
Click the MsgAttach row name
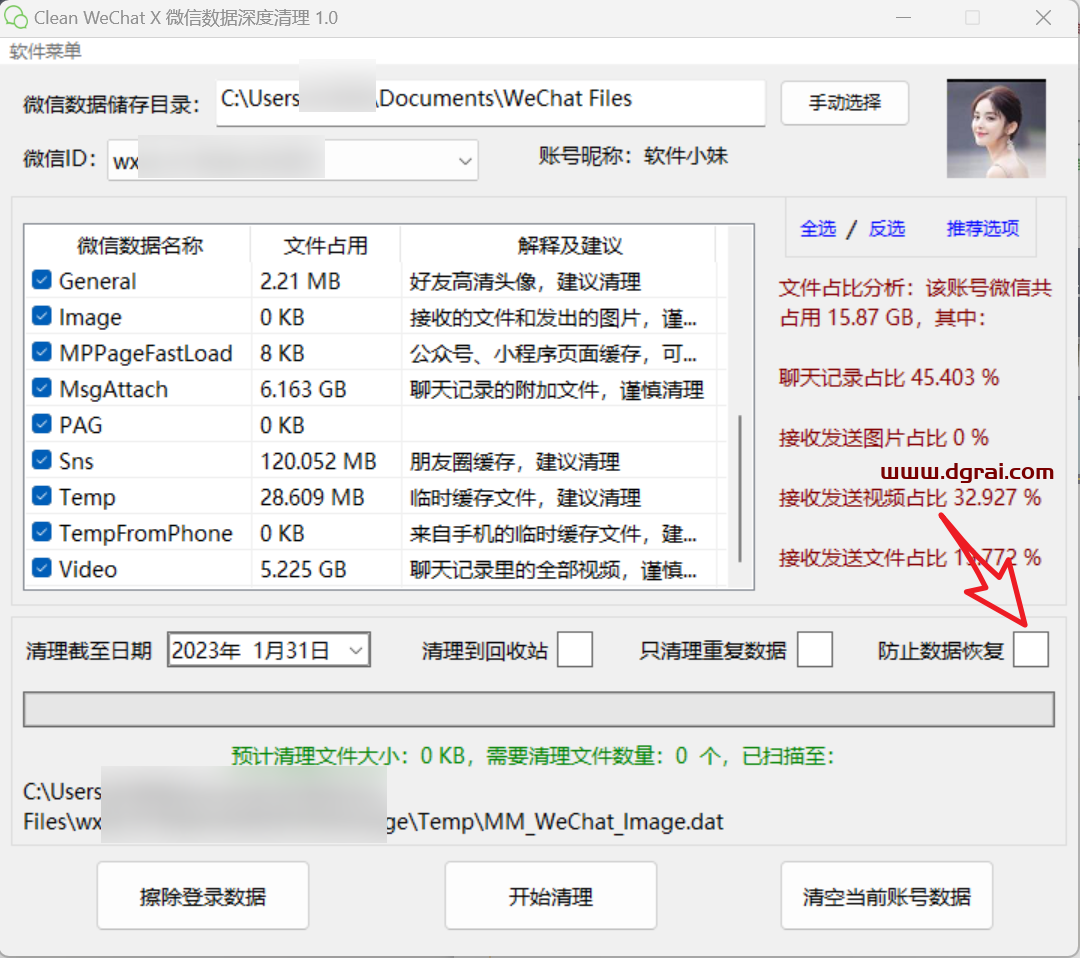click(x=114, y=389)
